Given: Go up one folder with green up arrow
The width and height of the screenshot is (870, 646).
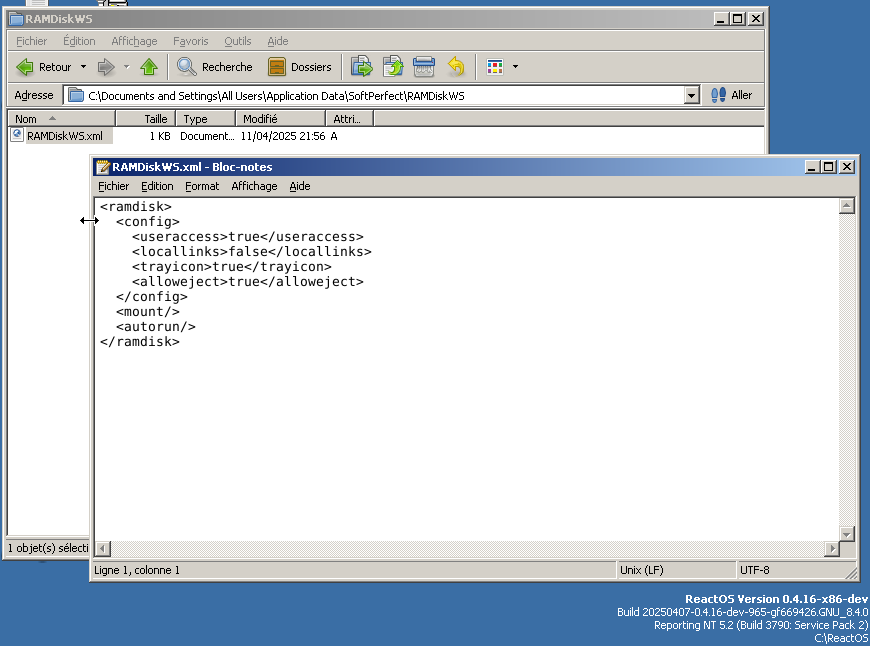Looking at the screenshot, I should tap(149, 67).
